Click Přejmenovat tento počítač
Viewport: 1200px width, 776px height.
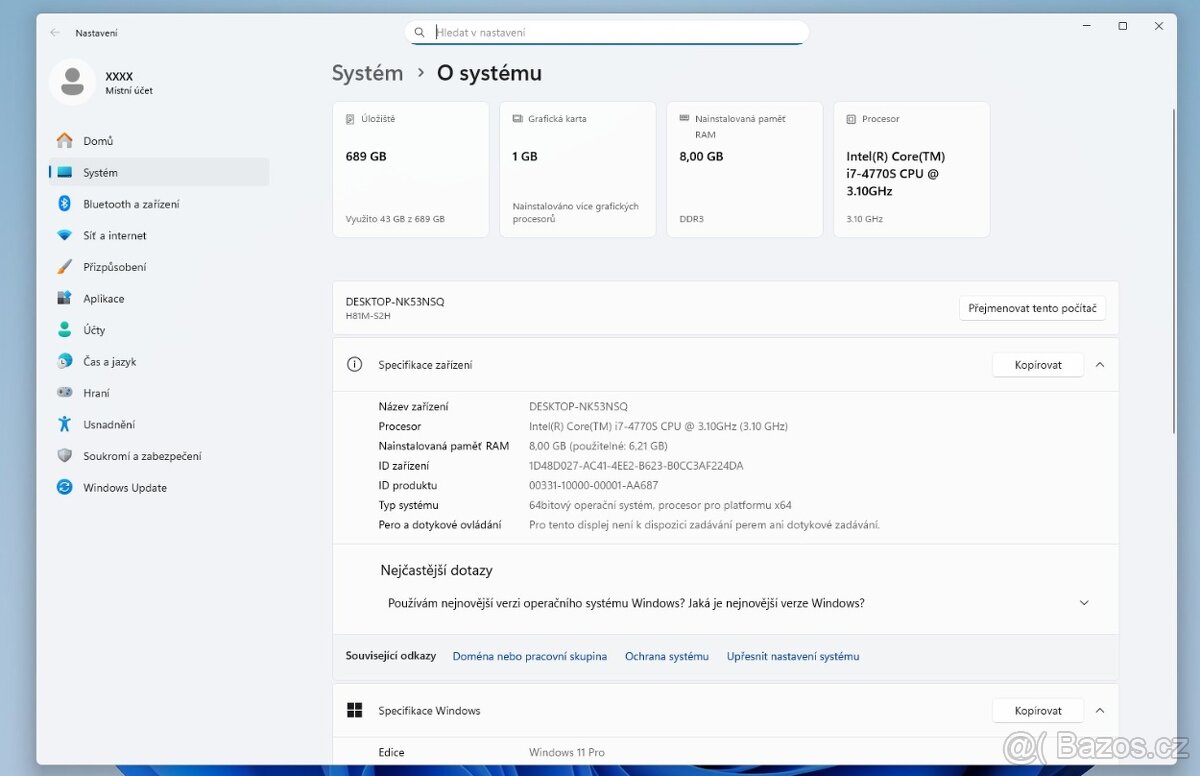(x=1032, y=308)
